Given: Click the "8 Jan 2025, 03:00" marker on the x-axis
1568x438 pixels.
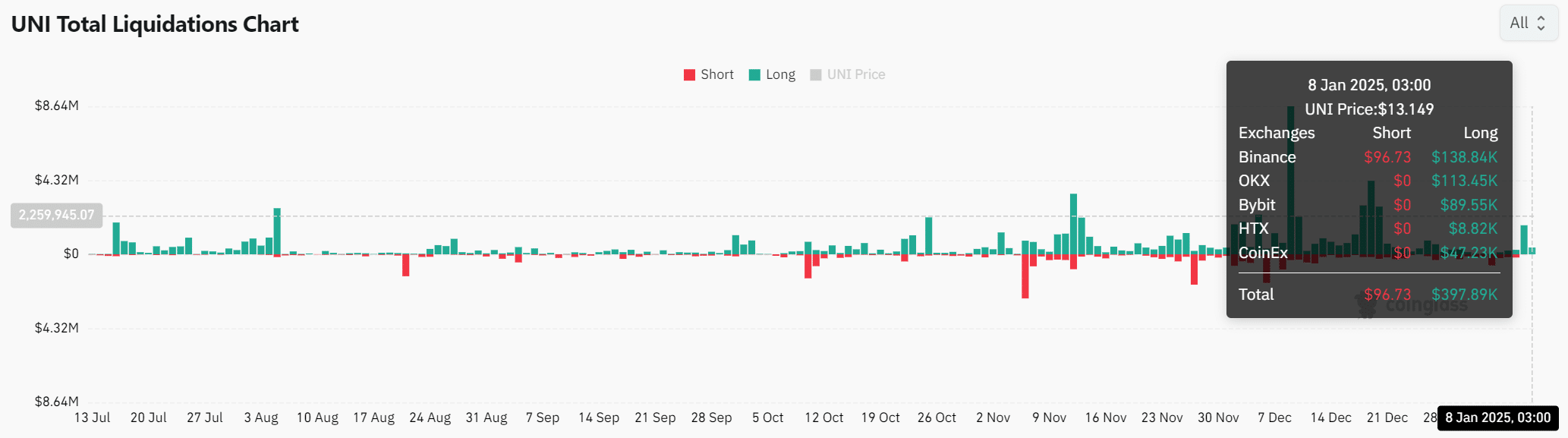Looking at the screenshot, I should [x=1498, y=418].
